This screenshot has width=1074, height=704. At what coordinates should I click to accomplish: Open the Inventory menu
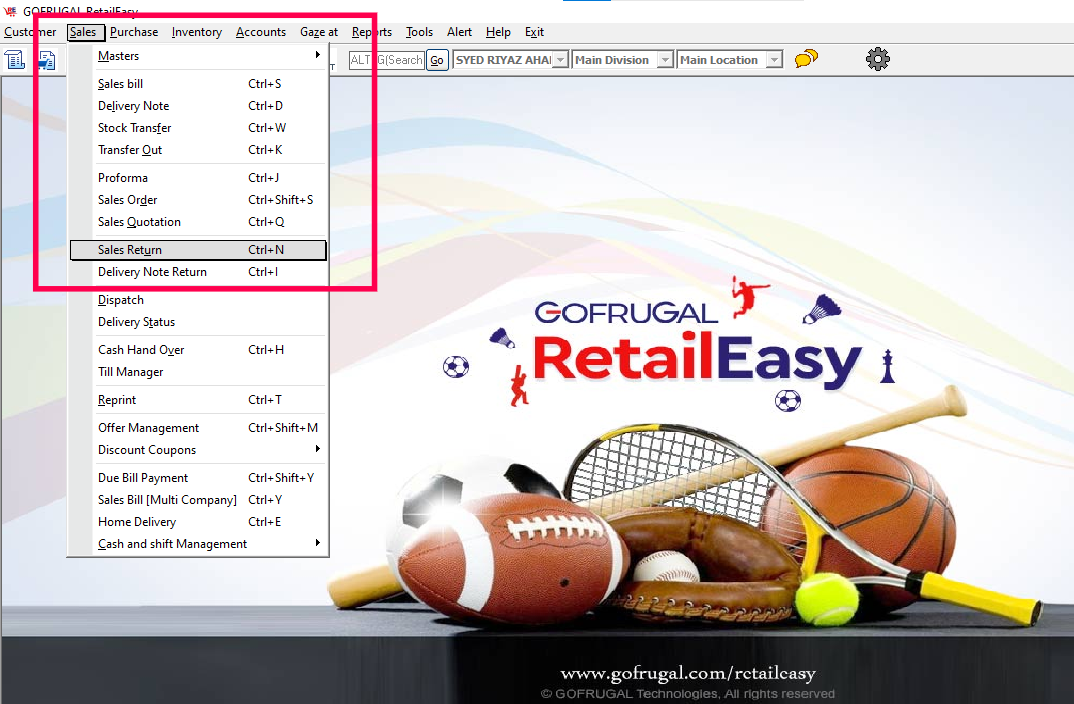click(x=197, y=32)
